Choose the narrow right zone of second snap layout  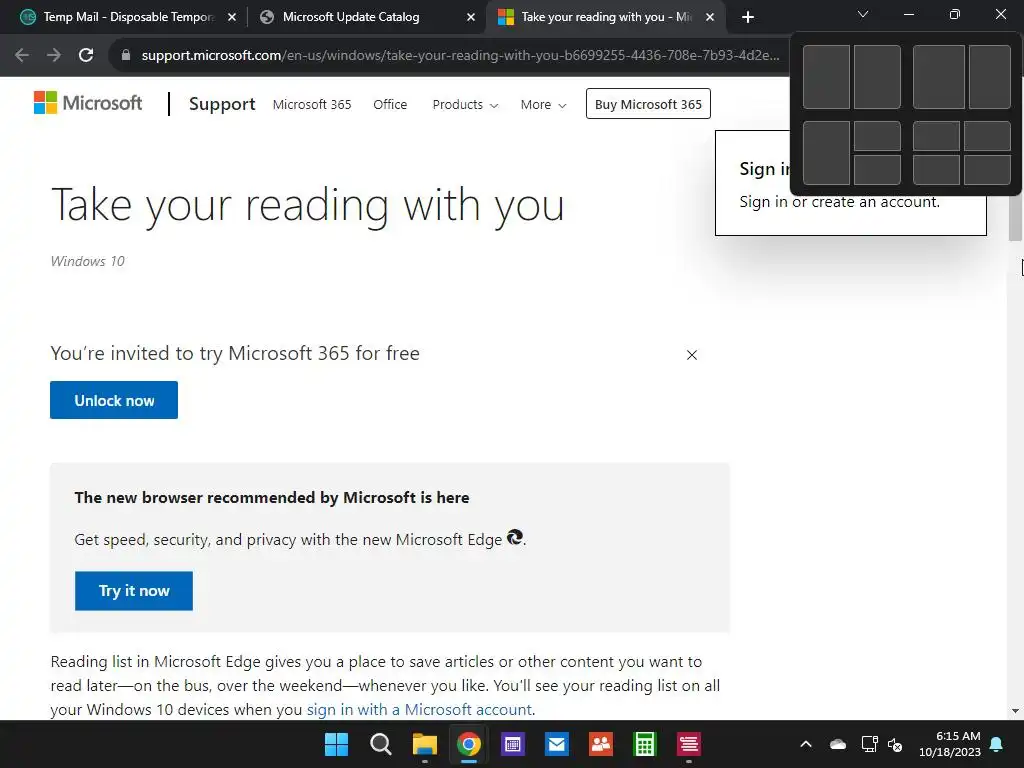coord(990,77)
